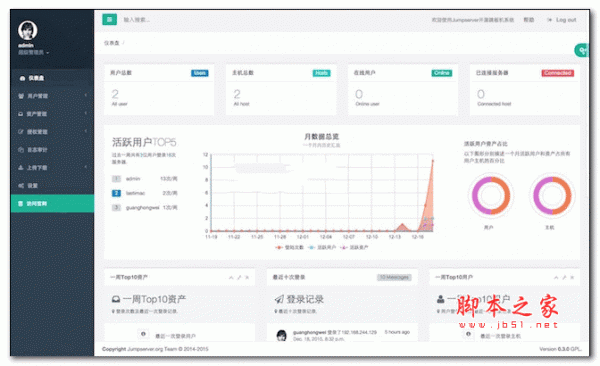Click the red Connected badge
This screenshot has height=366, width=600.
pos(558,73)
